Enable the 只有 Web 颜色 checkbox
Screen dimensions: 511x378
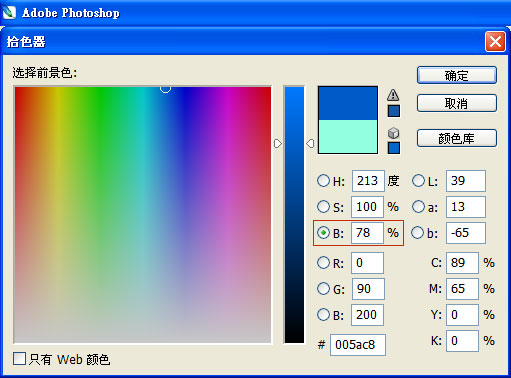click(x=19, y=359)
